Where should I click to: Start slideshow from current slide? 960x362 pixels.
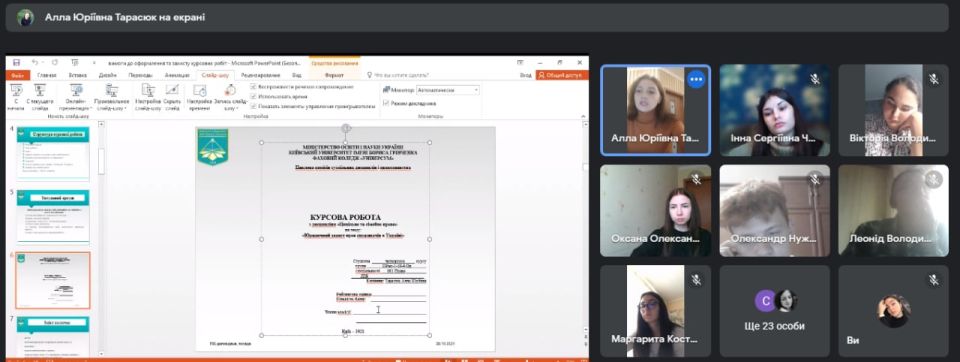pos(39,97)
